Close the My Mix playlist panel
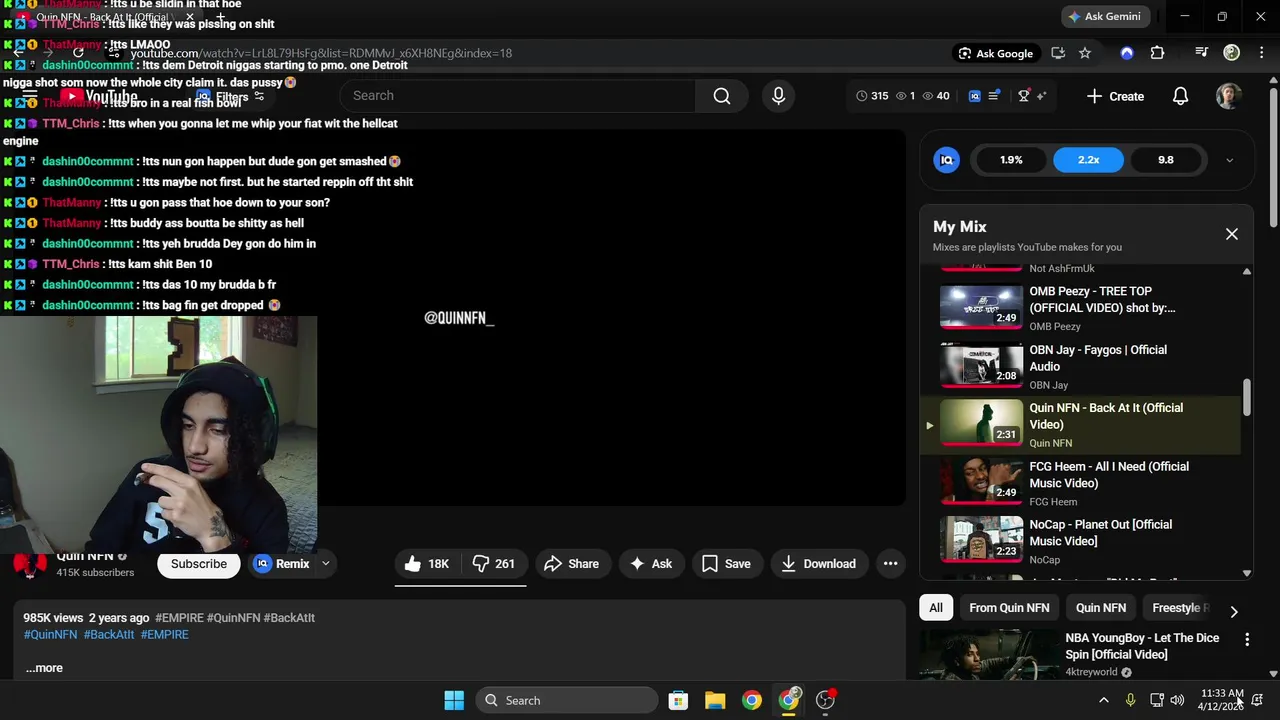1280x720 pixels. (x=1232, y=234)
